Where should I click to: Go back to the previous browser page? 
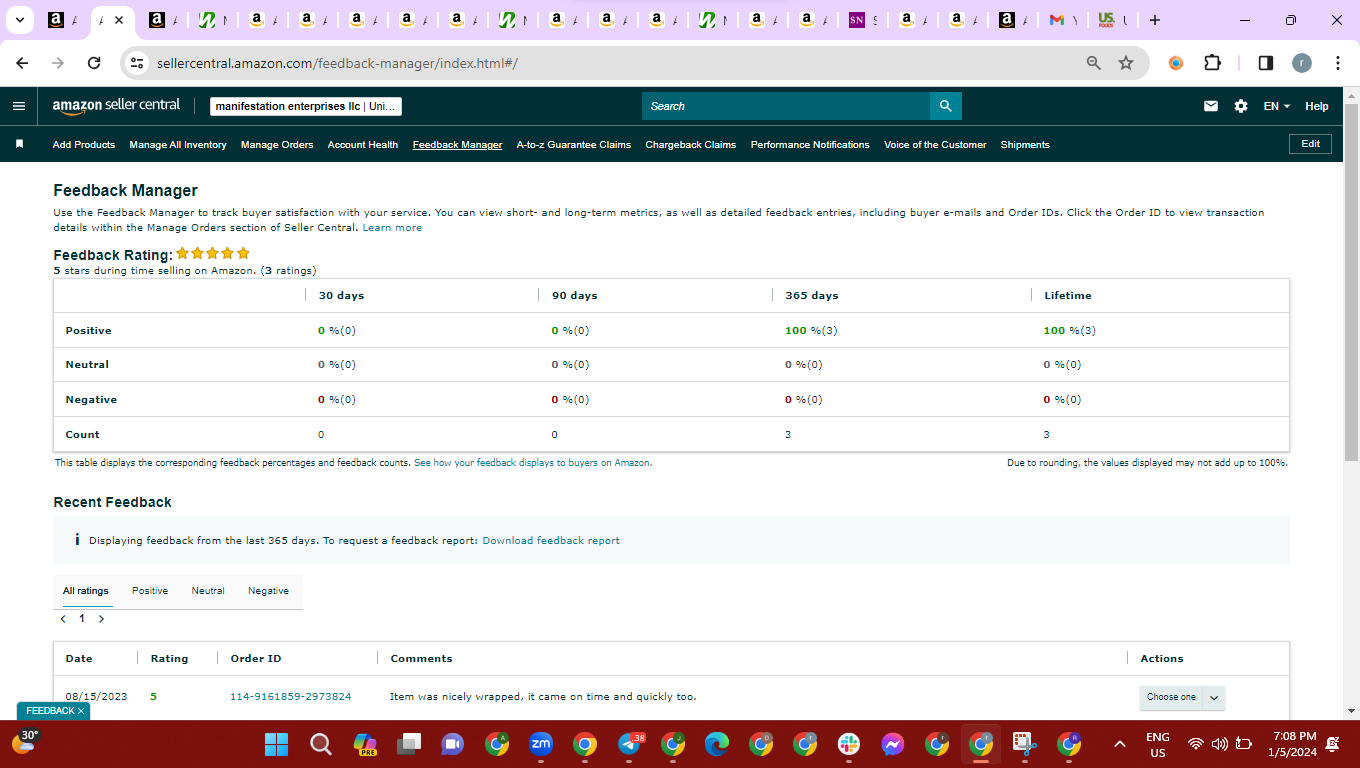tap(23, 63)
